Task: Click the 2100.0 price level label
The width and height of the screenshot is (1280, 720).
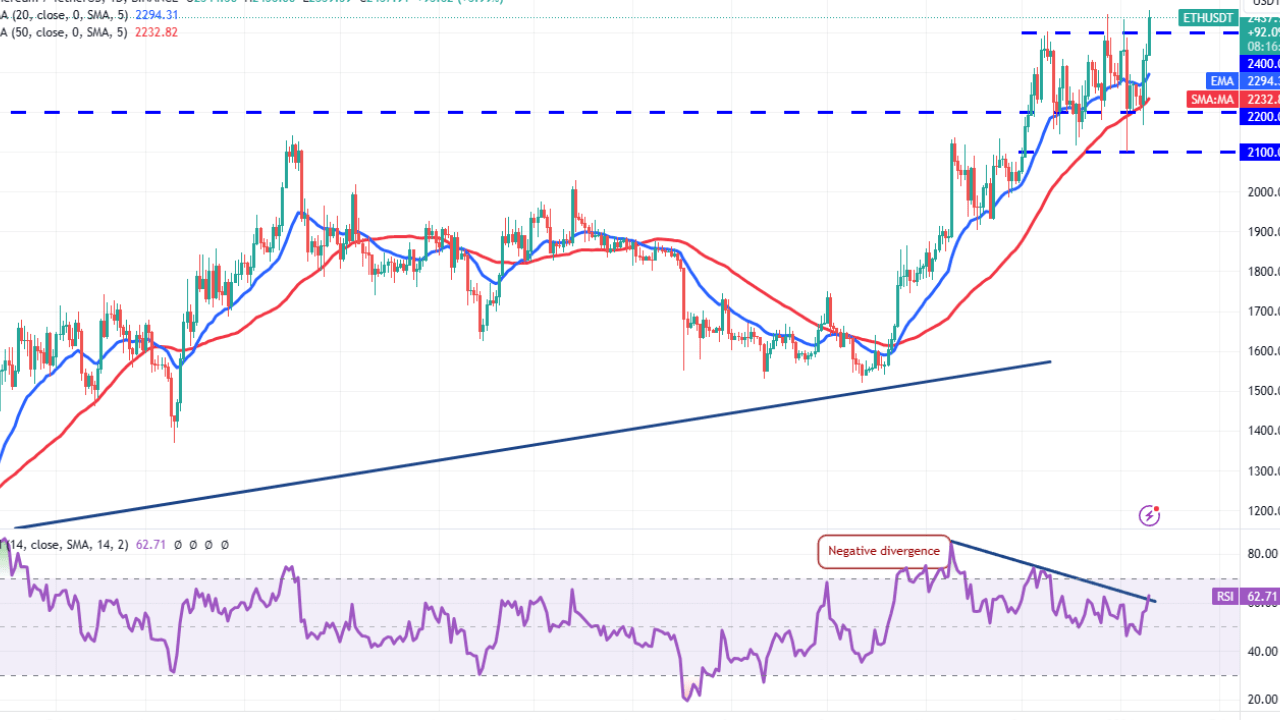Action: pyautogui.click(x=1260, y=152)
